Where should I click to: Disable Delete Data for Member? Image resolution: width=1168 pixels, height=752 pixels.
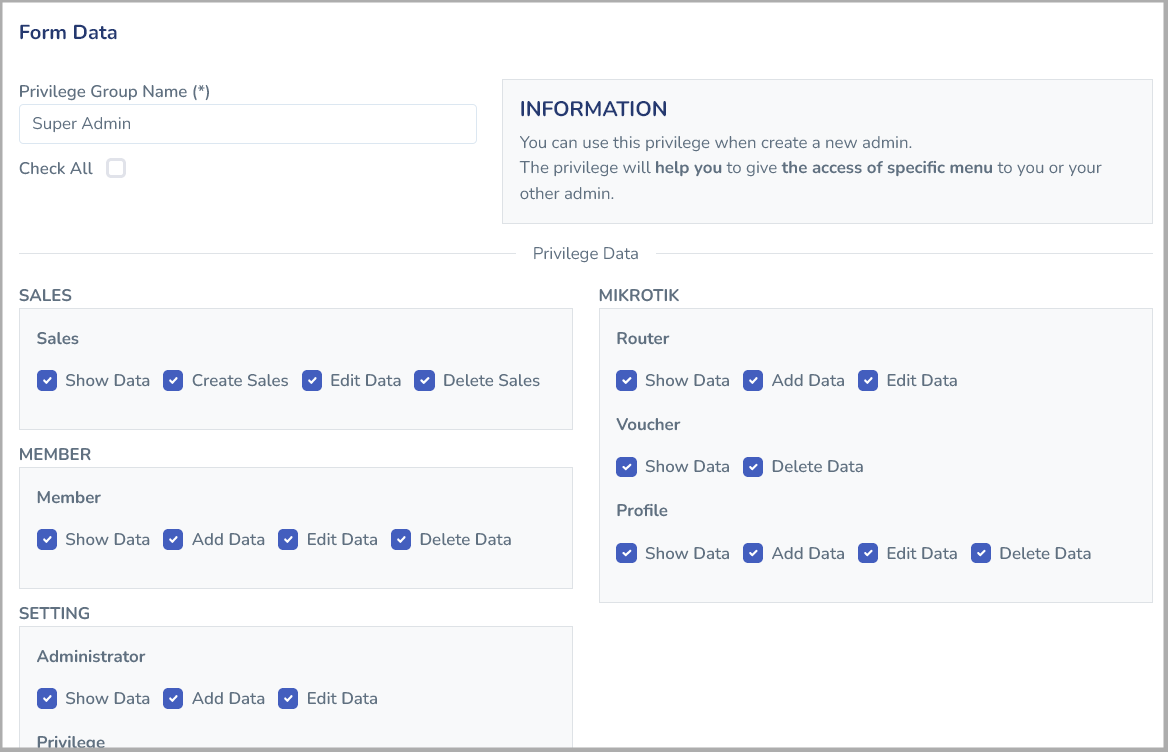pyautogui.click(x=401, y=540)
